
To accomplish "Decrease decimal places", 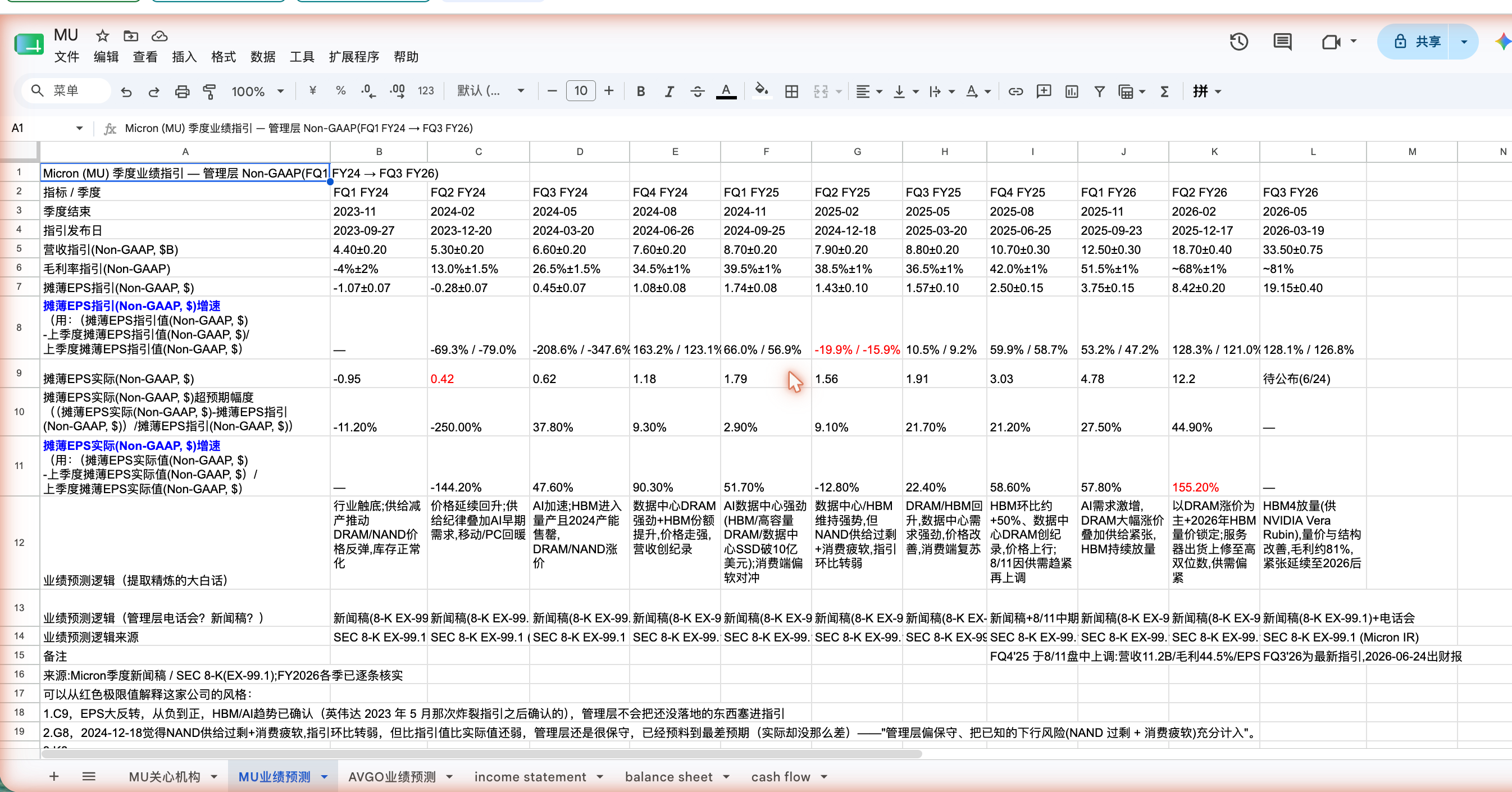I will (x=368, y=91).
